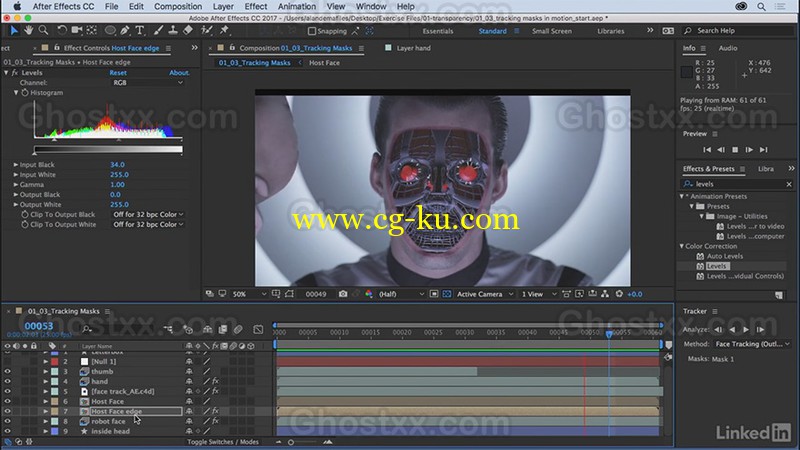Click the composition mini-flowchart icon
This screenshot has width=800, height=450.
coord(168,330)
